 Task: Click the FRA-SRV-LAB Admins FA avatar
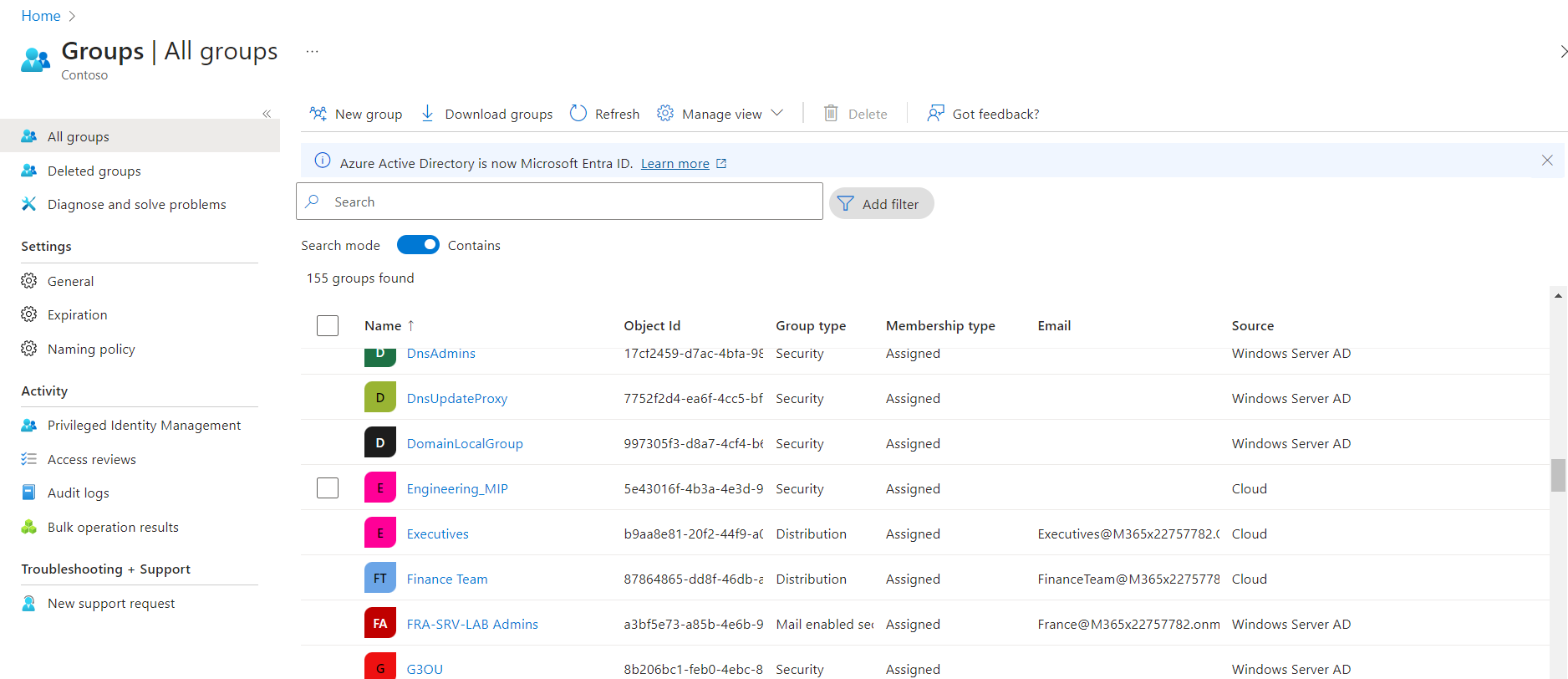click(380, 623)
